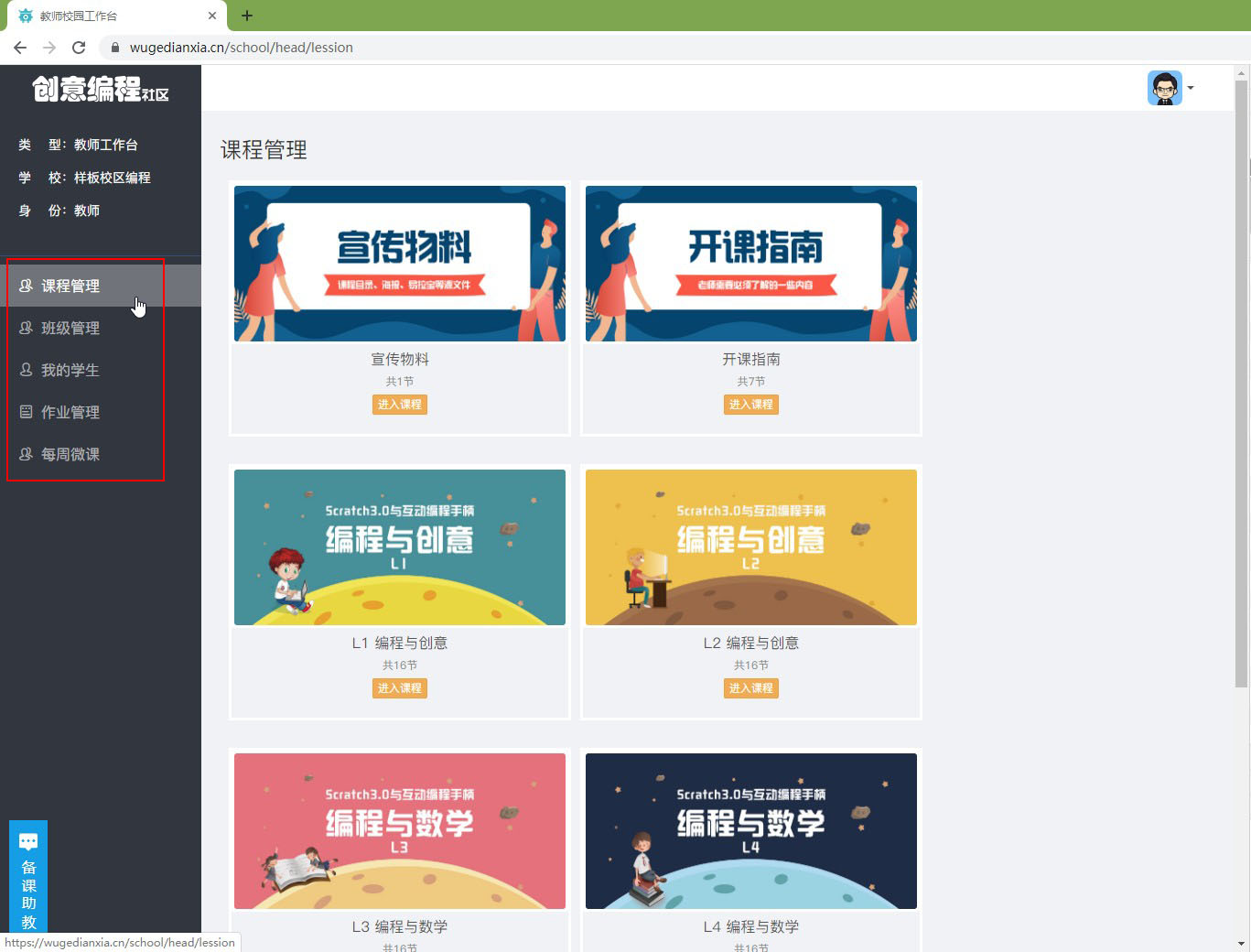Open the L2 编程与创意 yellow thumbnail
The height and width of the screenshot is (952, 1251).
pyautogui.click(x=751, y=547)
